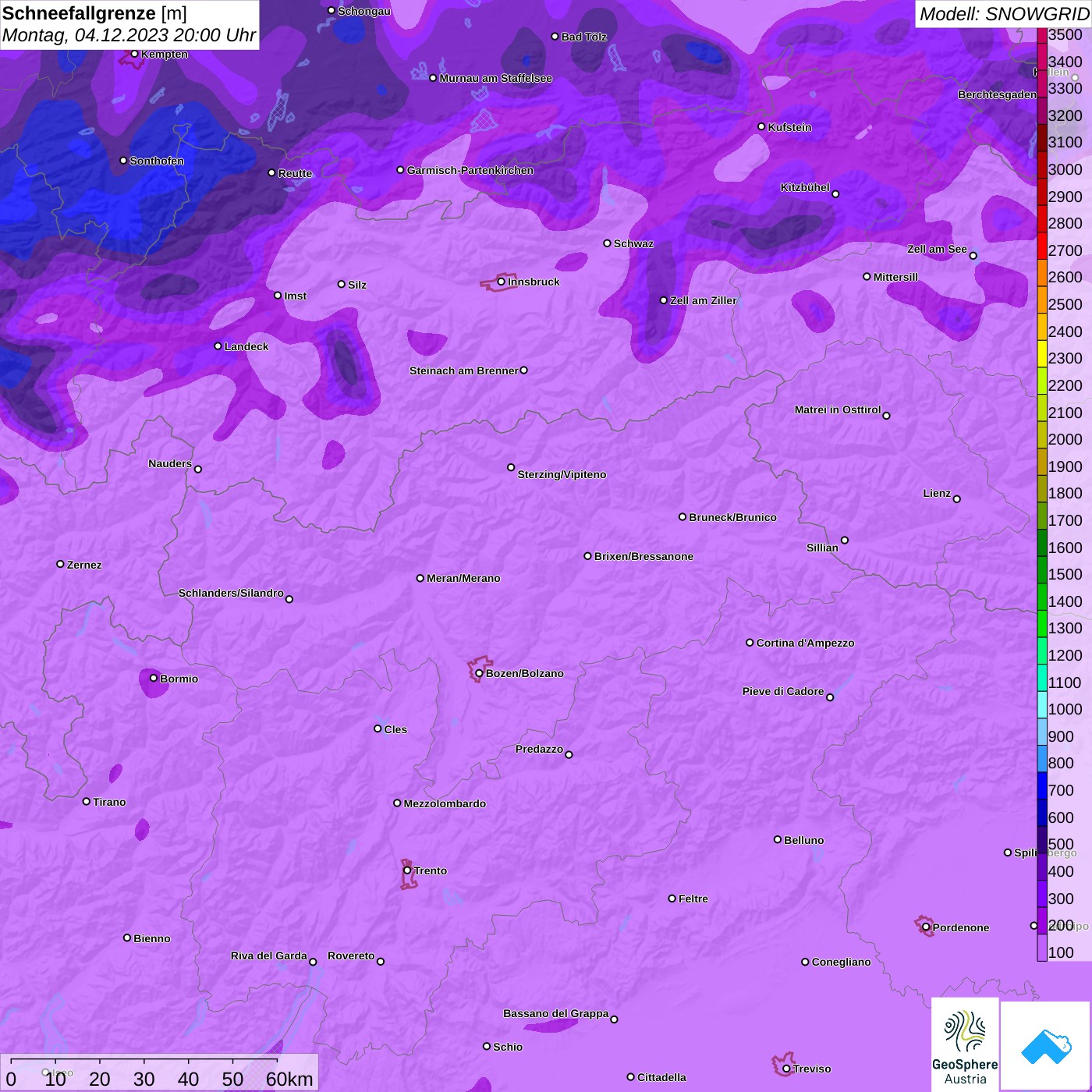
Task: Click the 'Murnau am Staffelsee' label
Action: (x=496, y=78)
